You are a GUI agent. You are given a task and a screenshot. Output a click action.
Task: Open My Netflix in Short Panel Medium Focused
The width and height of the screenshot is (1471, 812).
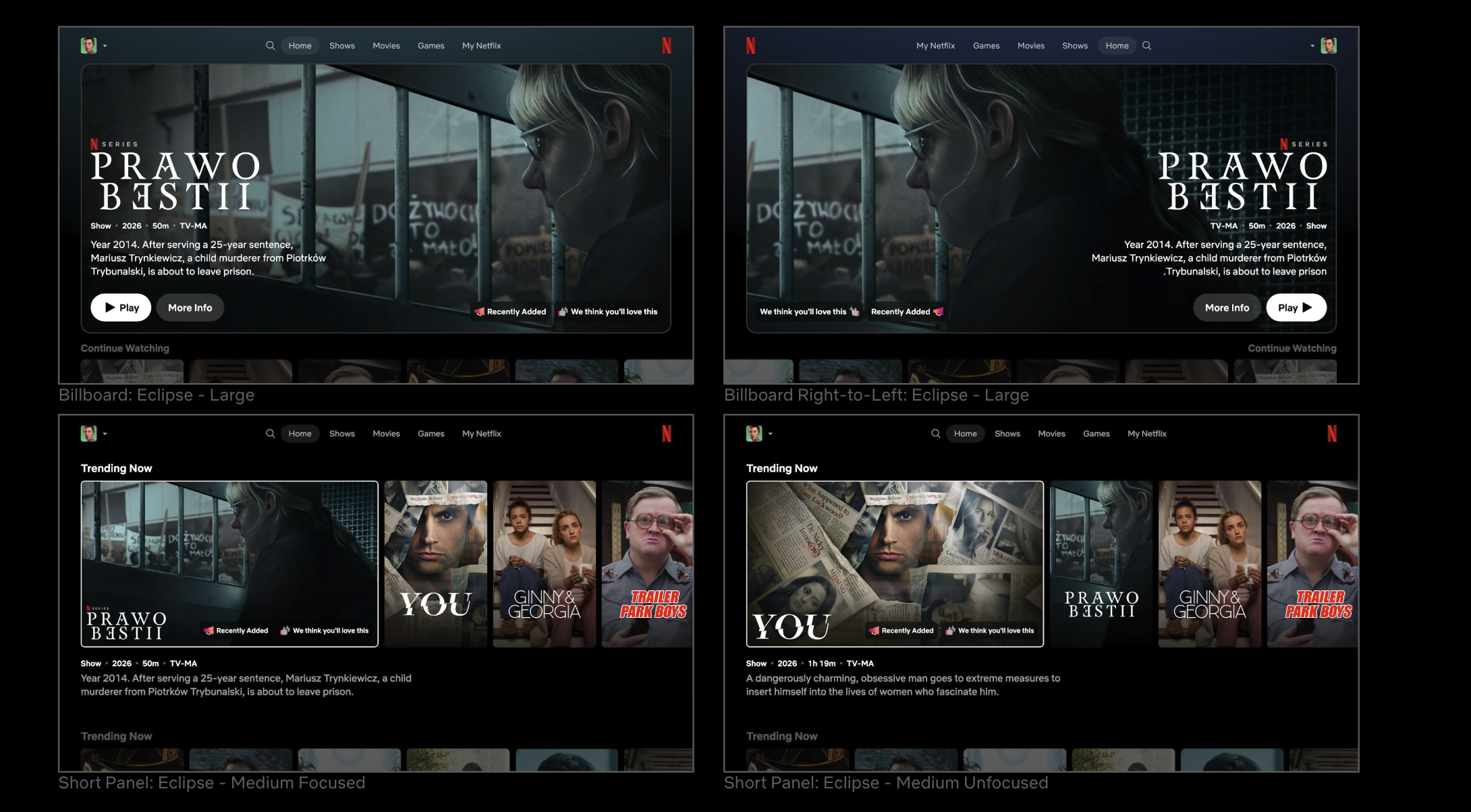(x=482, y=434)
